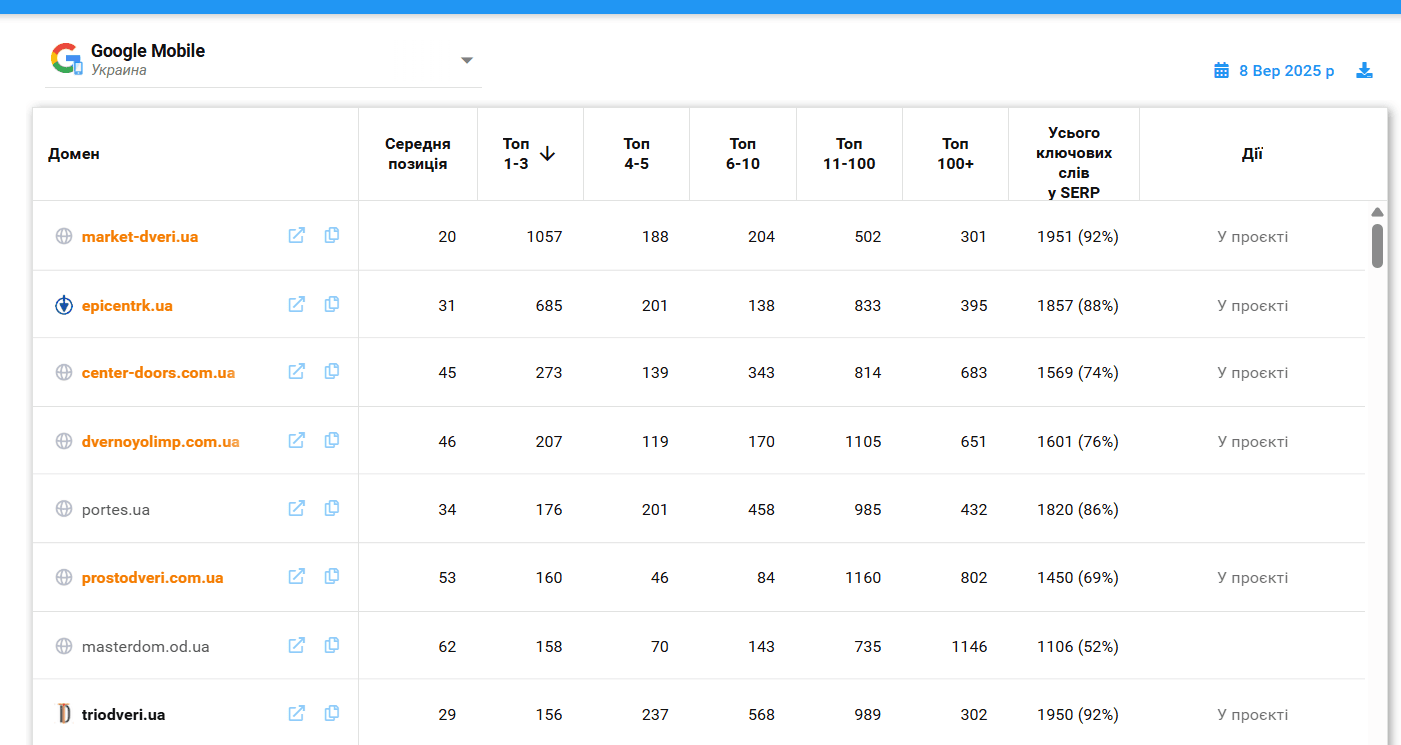Open the center-doors.com.ua domain link
The width and height of the screenshot is (1401, 745).
pyautogui.click(x=158, y=373)
